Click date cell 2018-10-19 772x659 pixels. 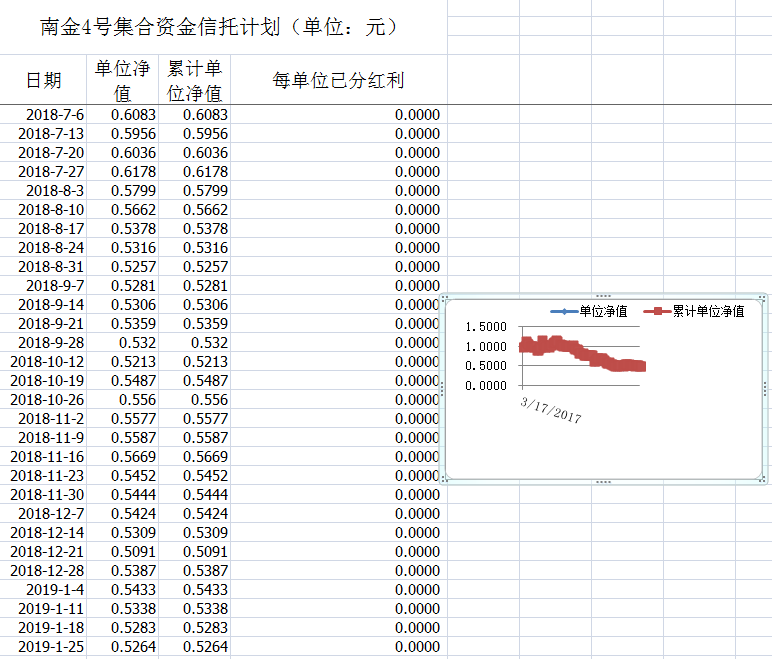pos(43,381)
